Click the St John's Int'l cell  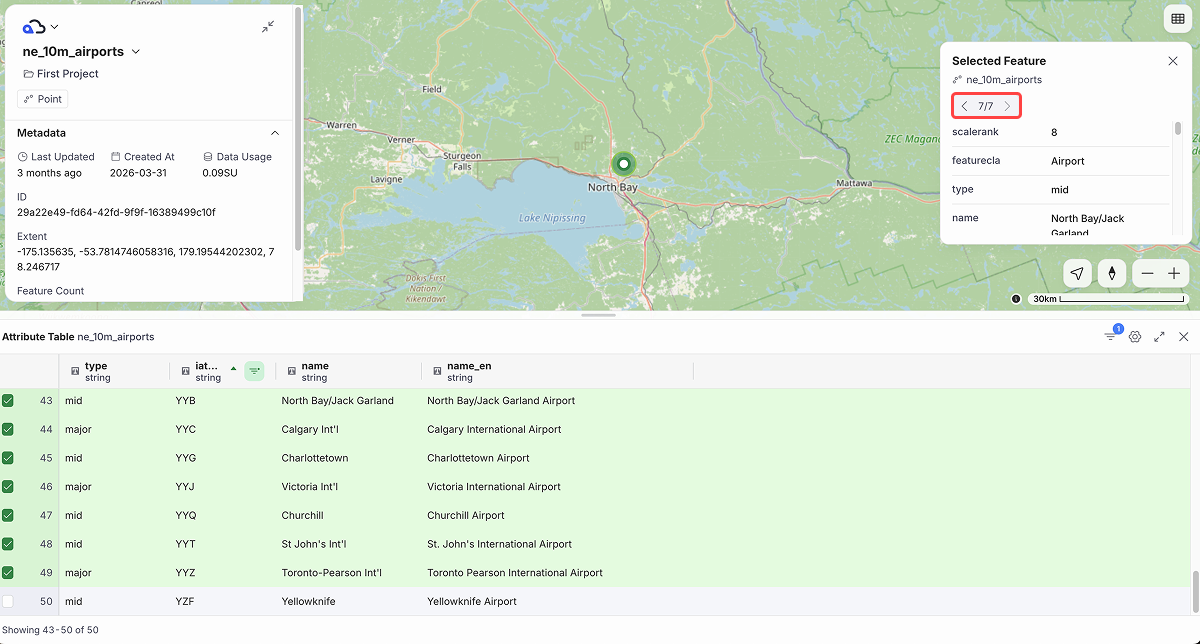pyautogui.click(x=348, y=545)
